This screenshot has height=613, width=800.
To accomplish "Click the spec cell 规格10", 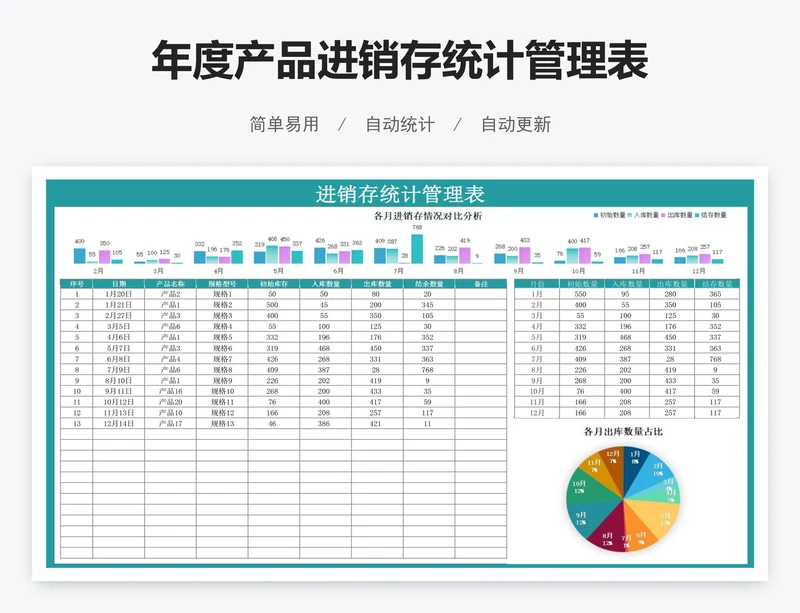I will [x=222, y=391].
